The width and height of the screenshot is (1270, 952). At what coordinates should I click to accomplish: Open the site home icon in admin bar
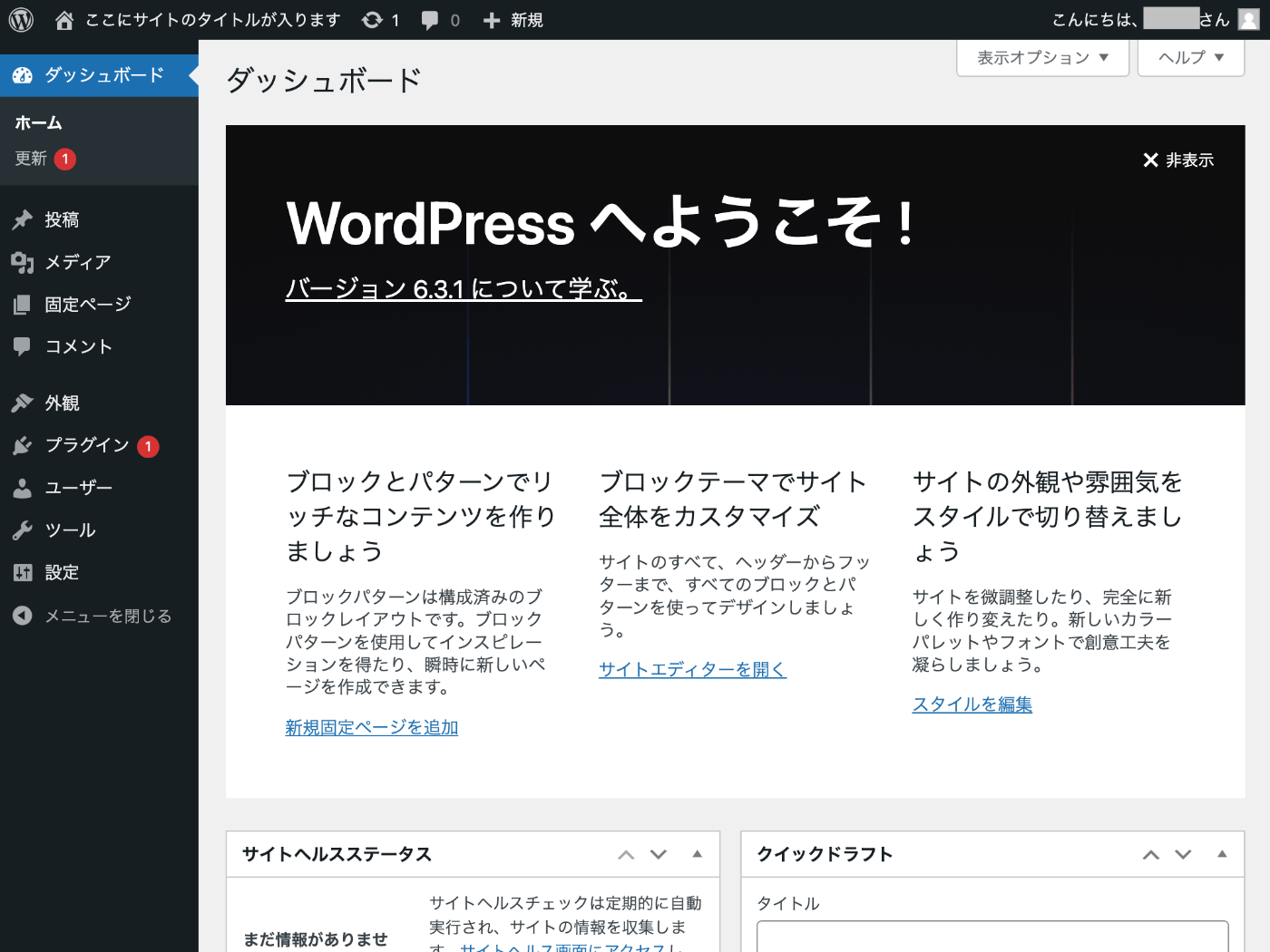click(x=64, y=20)
